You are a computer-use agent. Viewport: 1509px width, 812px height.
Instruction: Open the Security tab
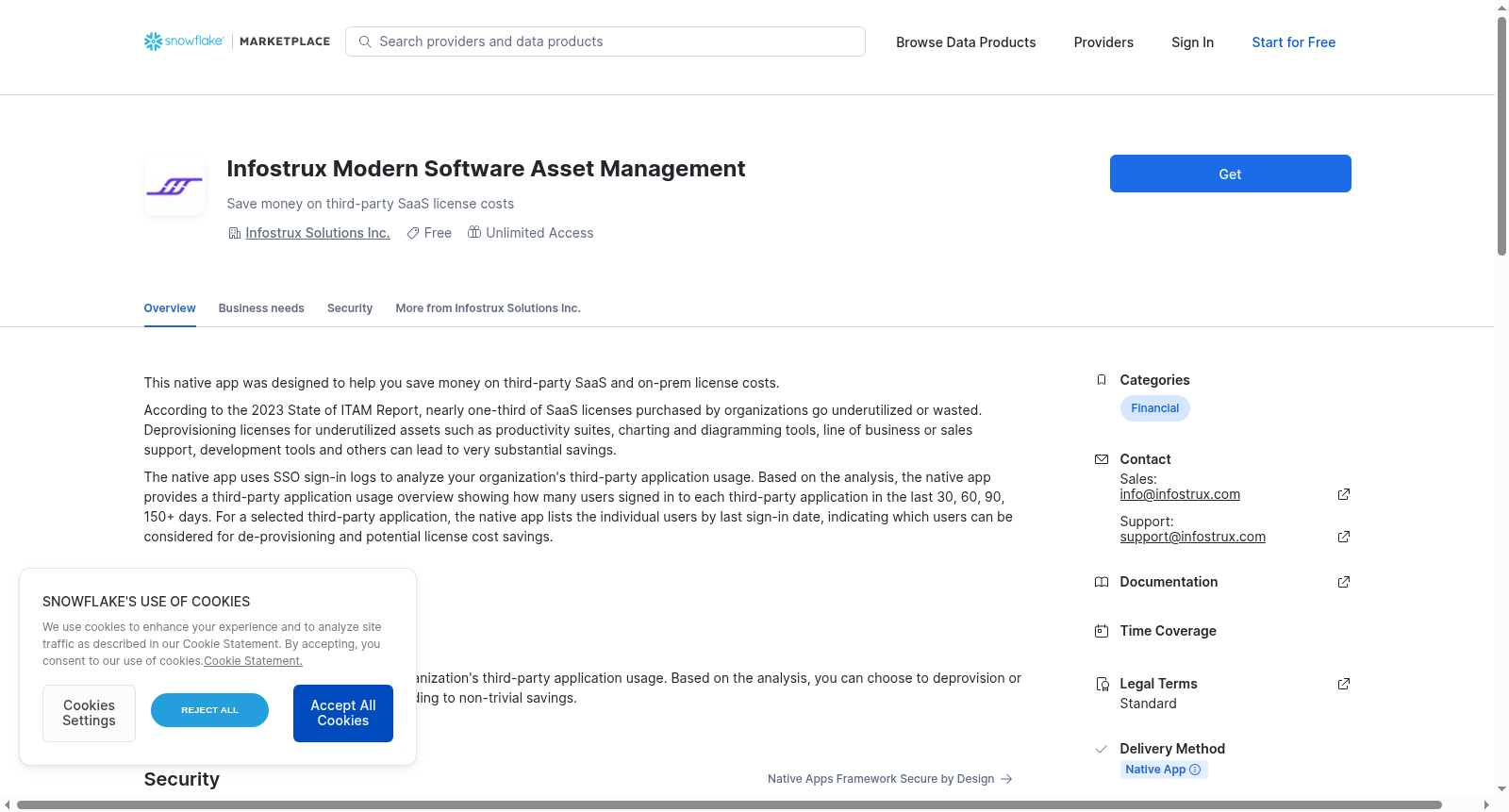click(x=350, y=308)
